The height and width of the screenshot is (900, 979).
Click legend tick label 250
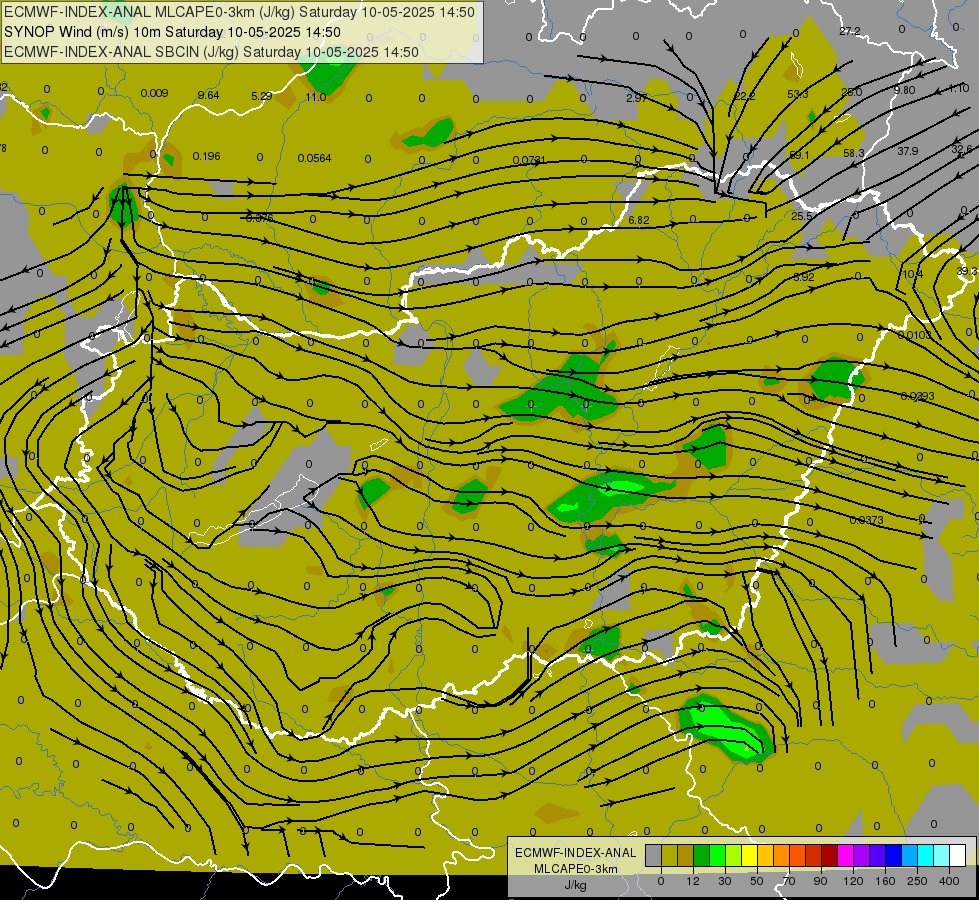point(917,881)
